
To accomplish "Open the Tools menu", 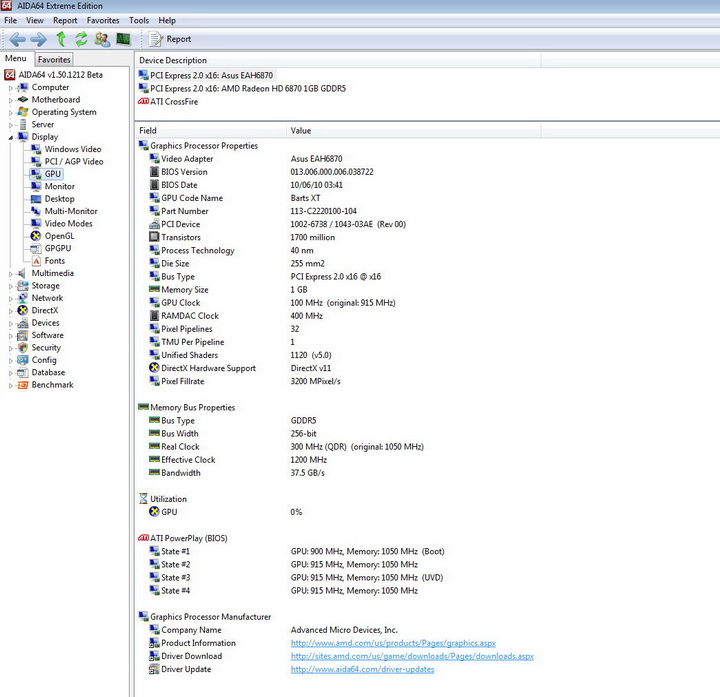I will (139, 21).
